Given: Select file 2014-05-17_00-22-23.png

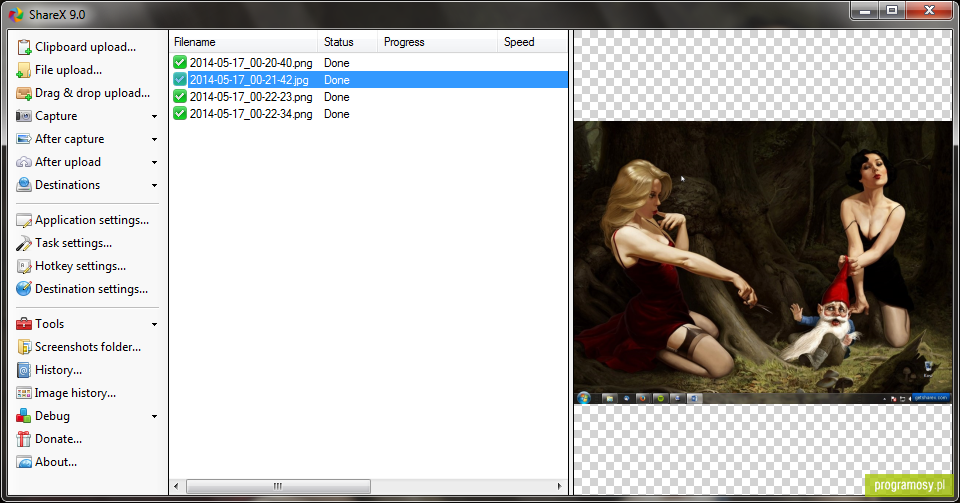Looking at the screenshot, I should click(x=251, y=97).
